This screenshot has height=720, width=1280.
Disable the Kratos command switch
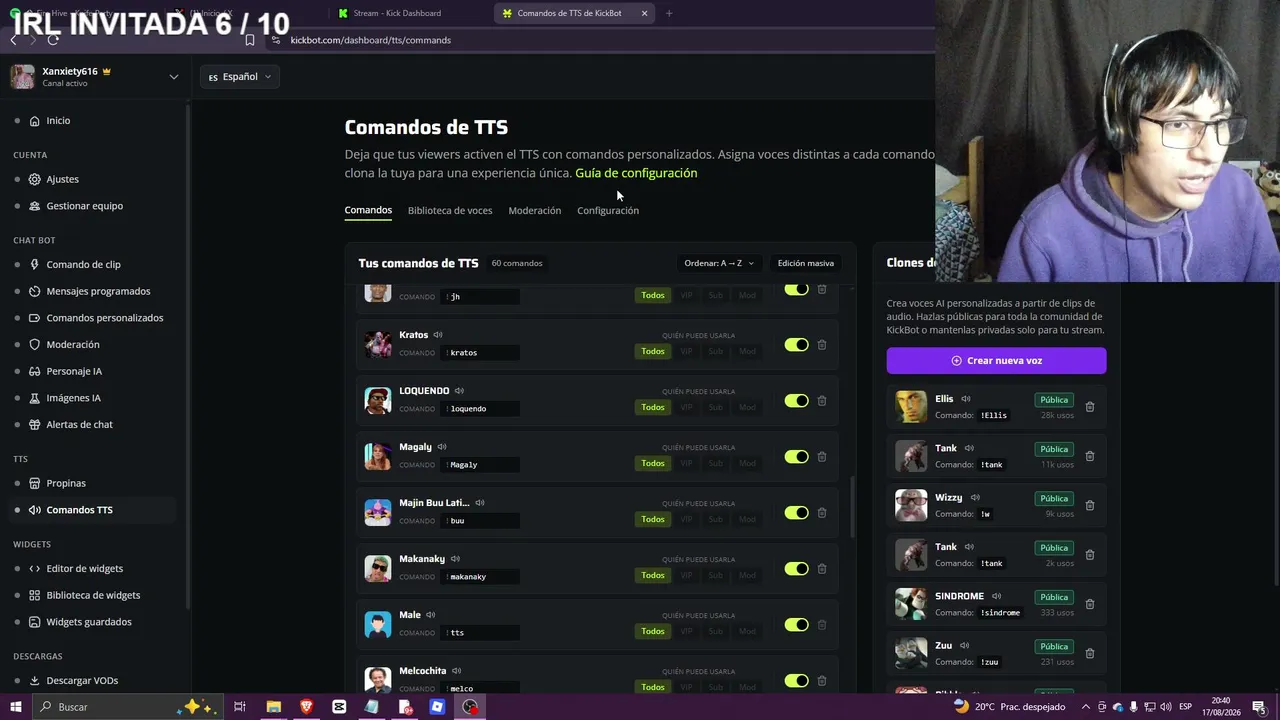click(796, 345)
